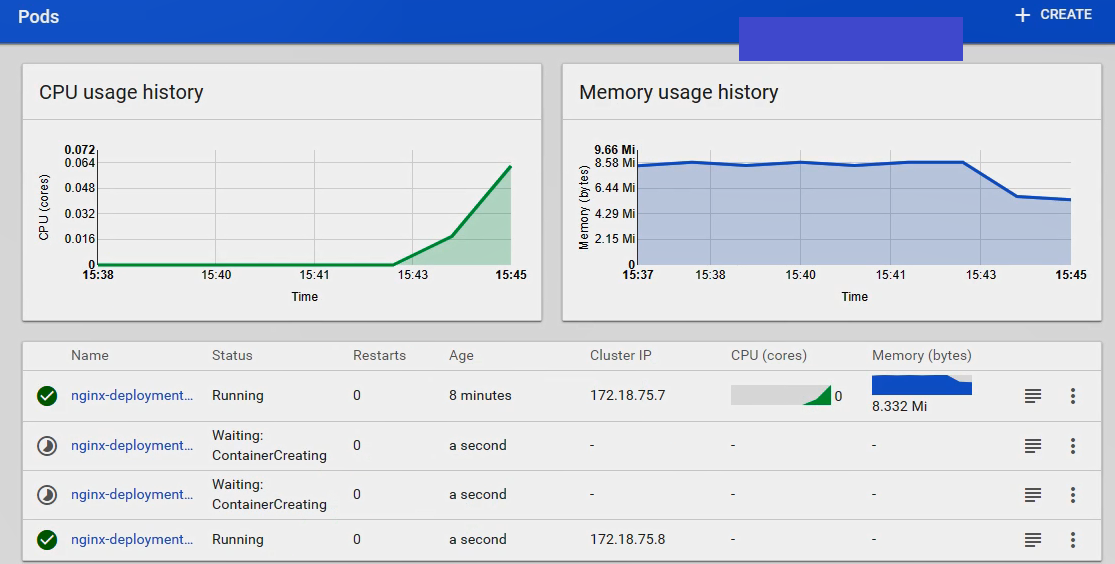Expand three-dot menu for second pod row

[x=1072, y=446]
